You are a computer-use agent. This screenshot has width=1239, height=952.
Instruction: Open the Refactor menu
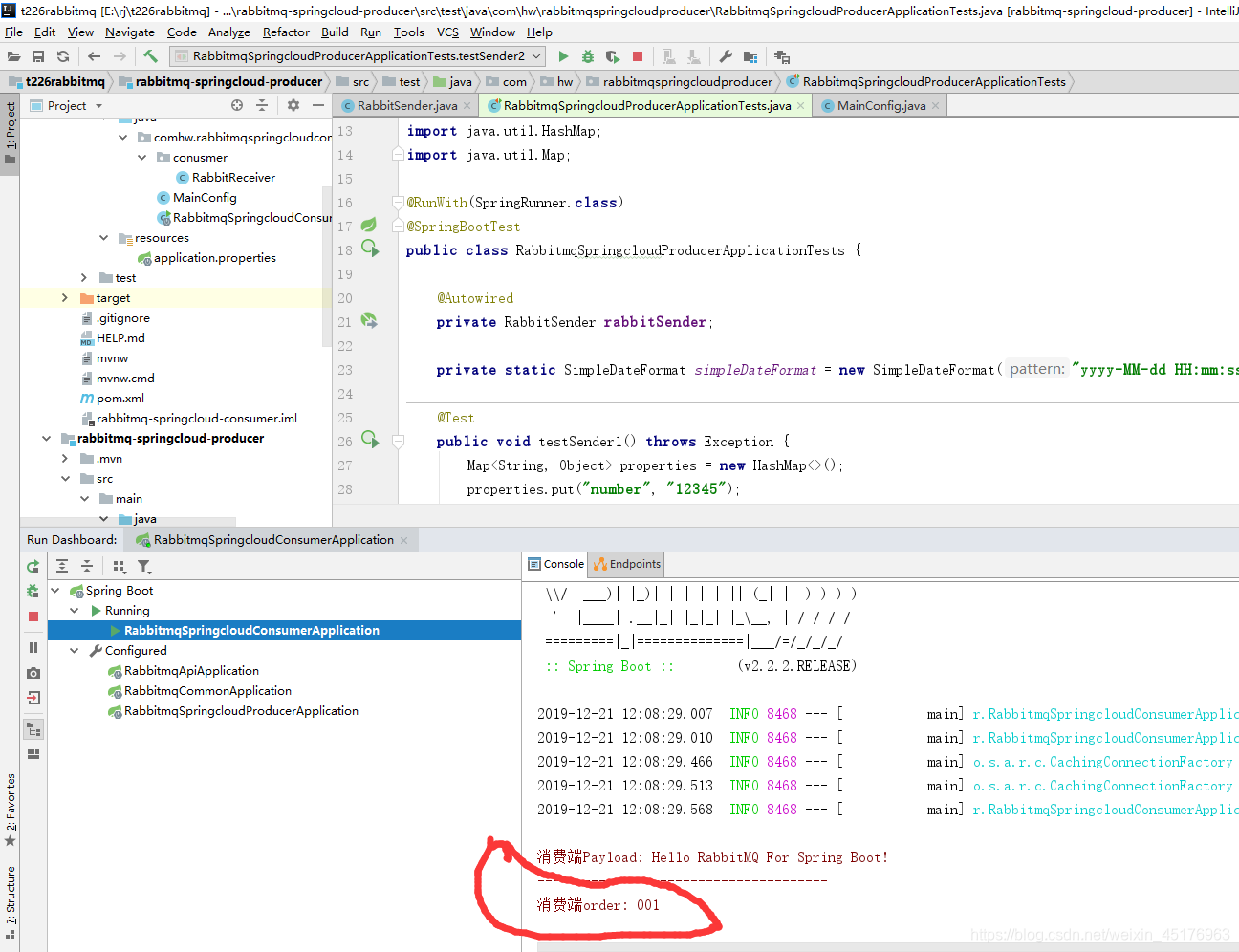tap(286, 32)
